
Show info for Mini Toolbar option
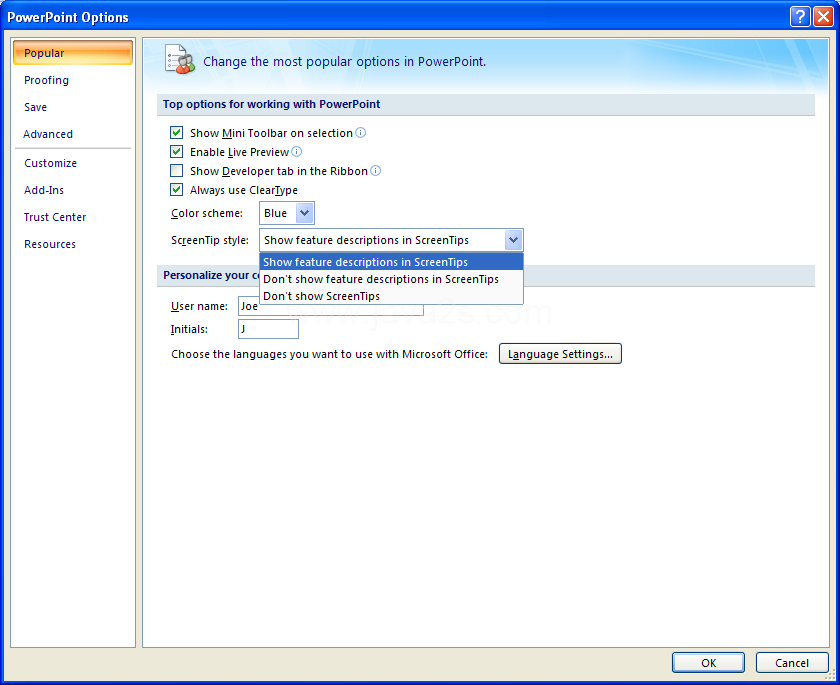(x=361, y=132)
